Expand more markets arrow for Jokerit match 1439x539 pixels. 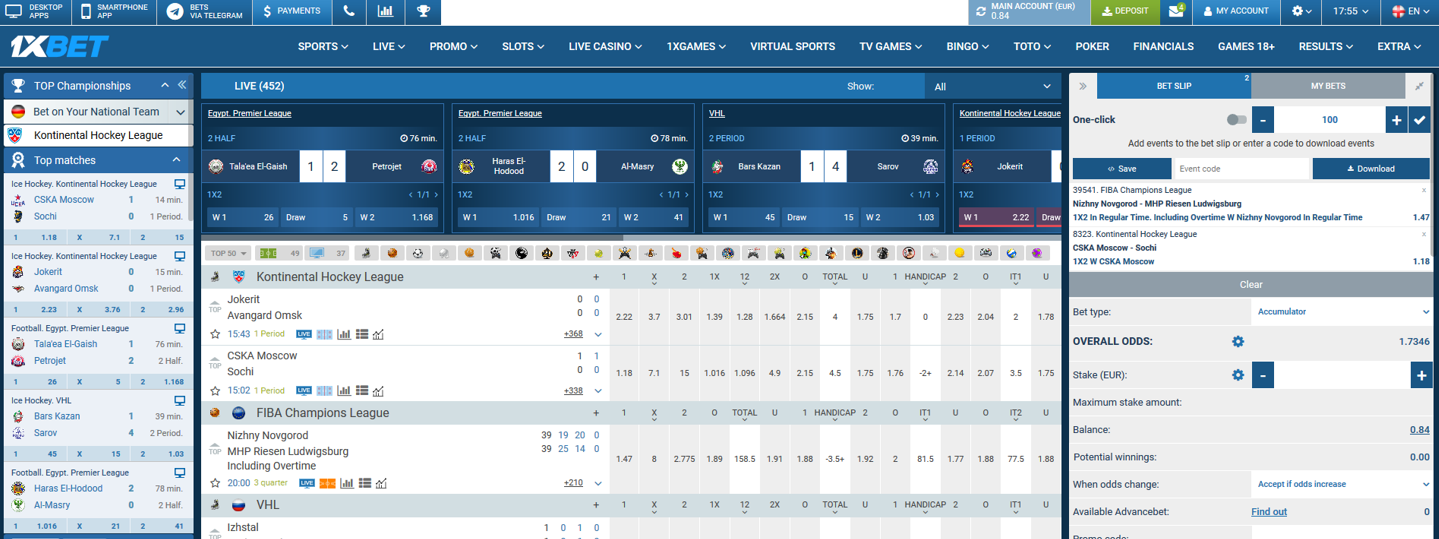[597, 335]
